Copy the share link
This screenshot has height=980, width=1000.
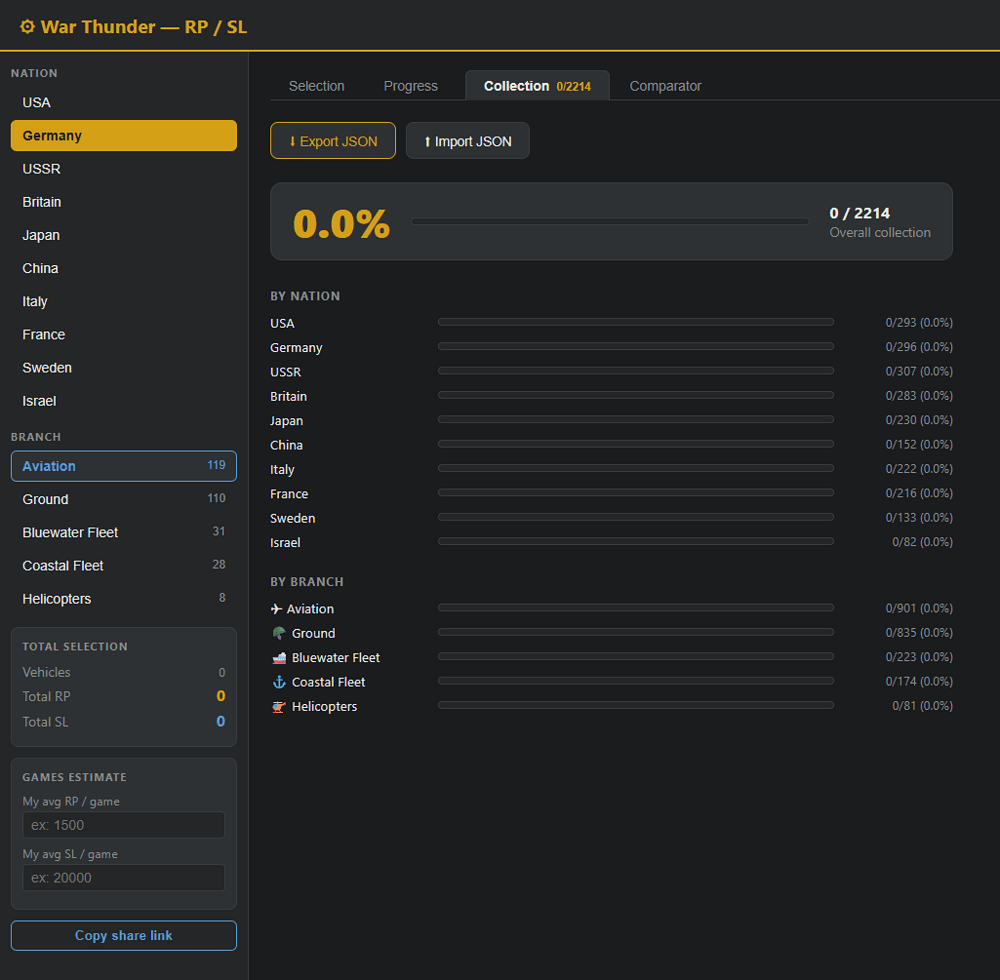coord(124,935)
